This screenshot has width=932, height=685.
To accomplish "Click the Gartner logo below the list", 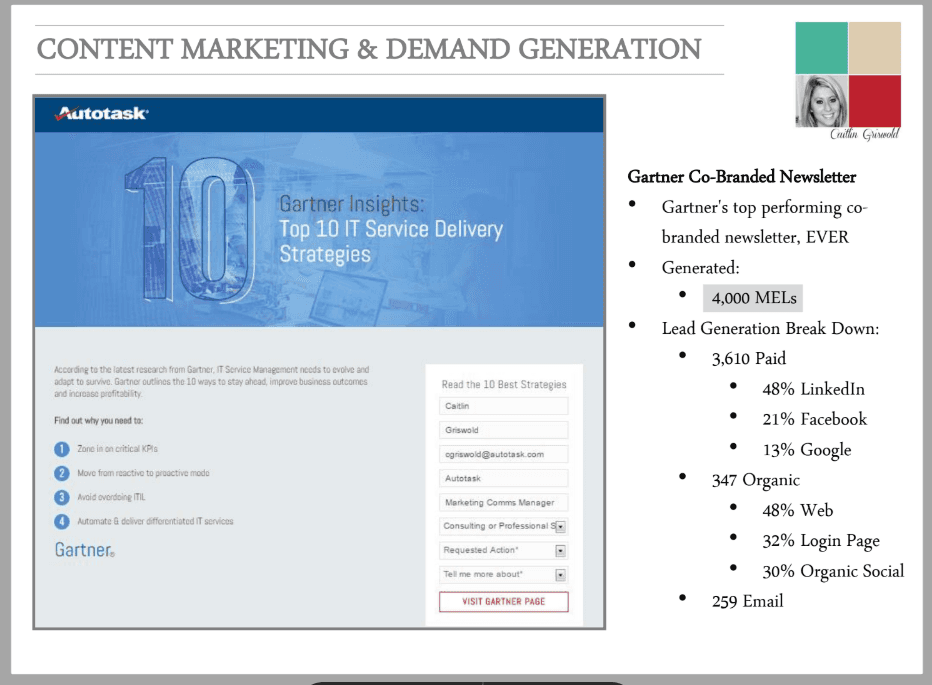I will click(x=84, y=550).
